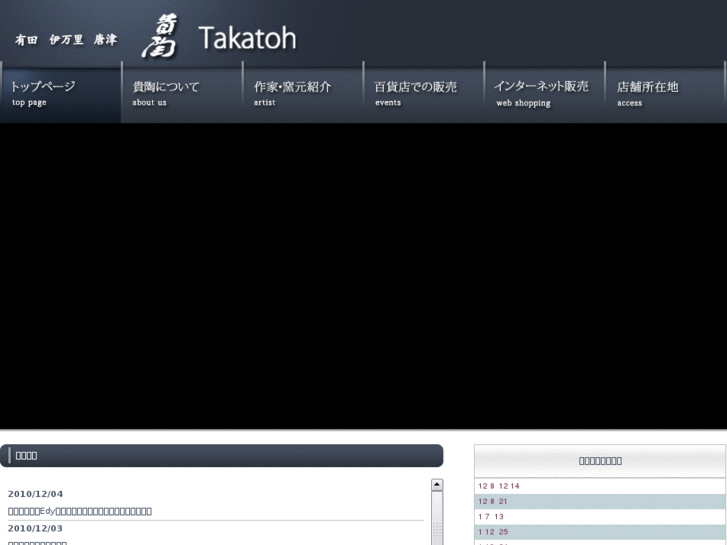Screen dimensions: 727x545
Task: Click the Takatoh logo in header
Action: pyautogui.click(x=219, y=37)
